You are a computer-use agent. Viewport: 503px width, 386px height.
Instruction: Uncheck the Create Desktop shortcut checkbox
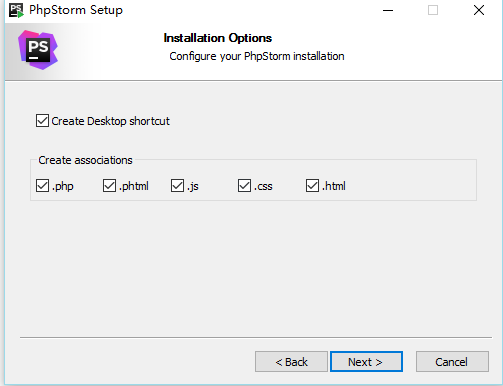click(42, 121)
